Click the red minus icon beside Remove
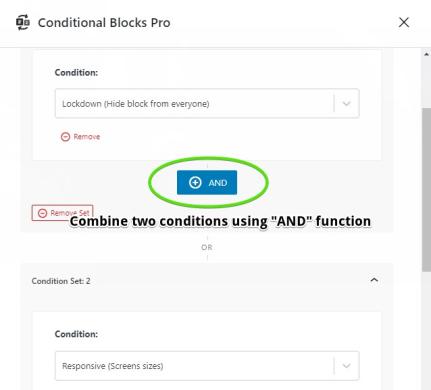The width and height of the screenshot is (431, 390). [x=65, y=137]
